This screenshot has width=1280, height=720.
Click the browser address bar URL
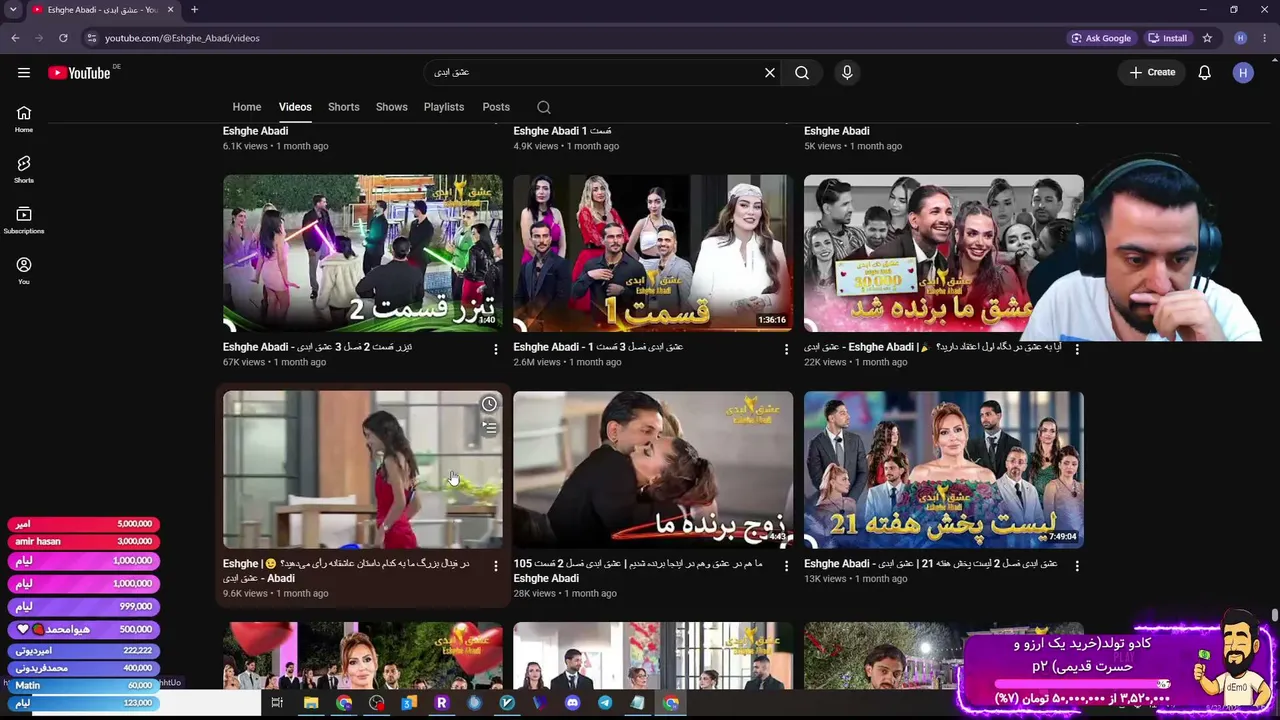tap(182, 38)
